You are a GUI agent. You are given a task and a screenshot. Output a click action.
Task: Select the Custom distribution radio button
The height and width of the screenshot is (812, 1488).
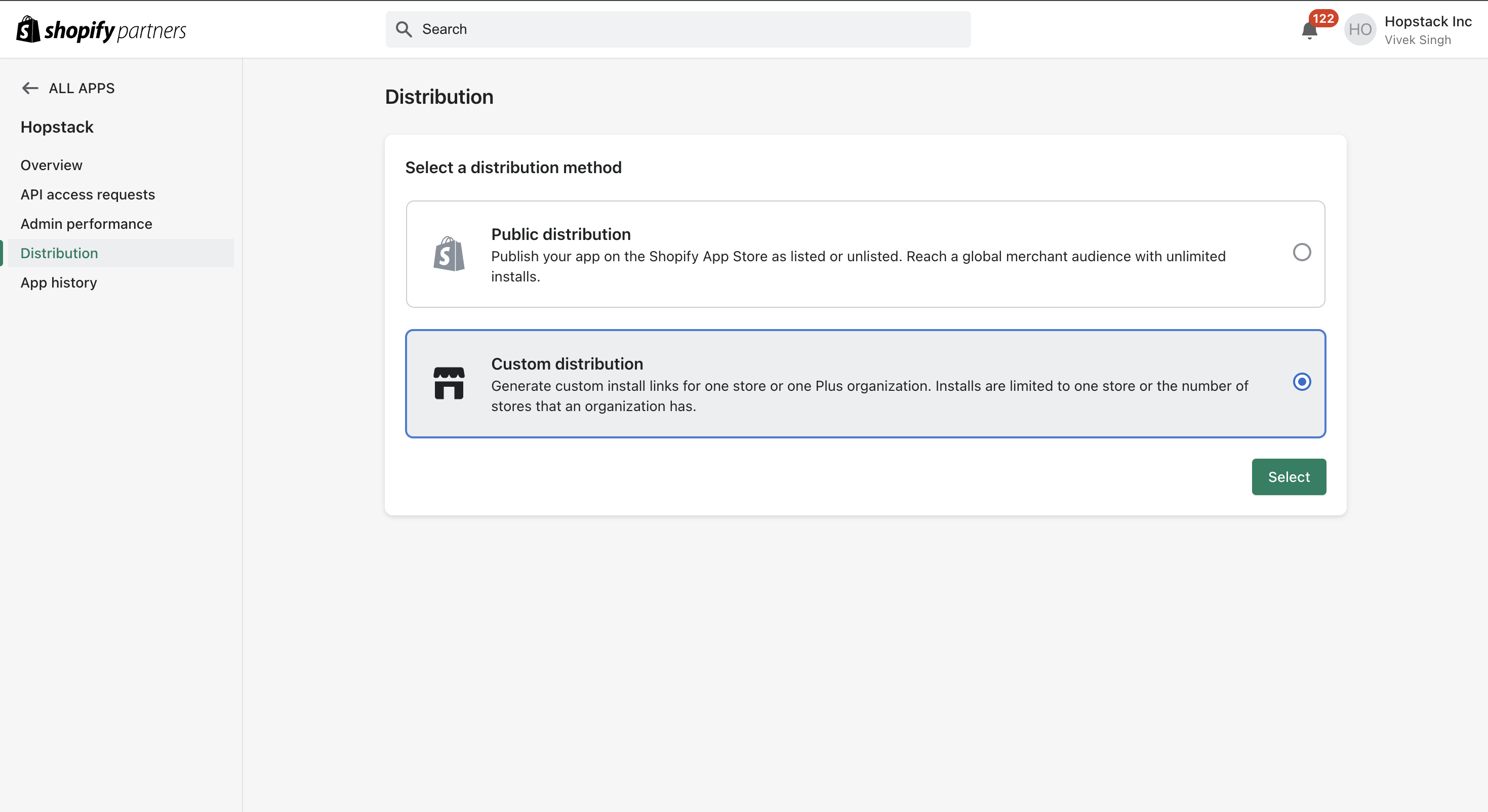1301,382
